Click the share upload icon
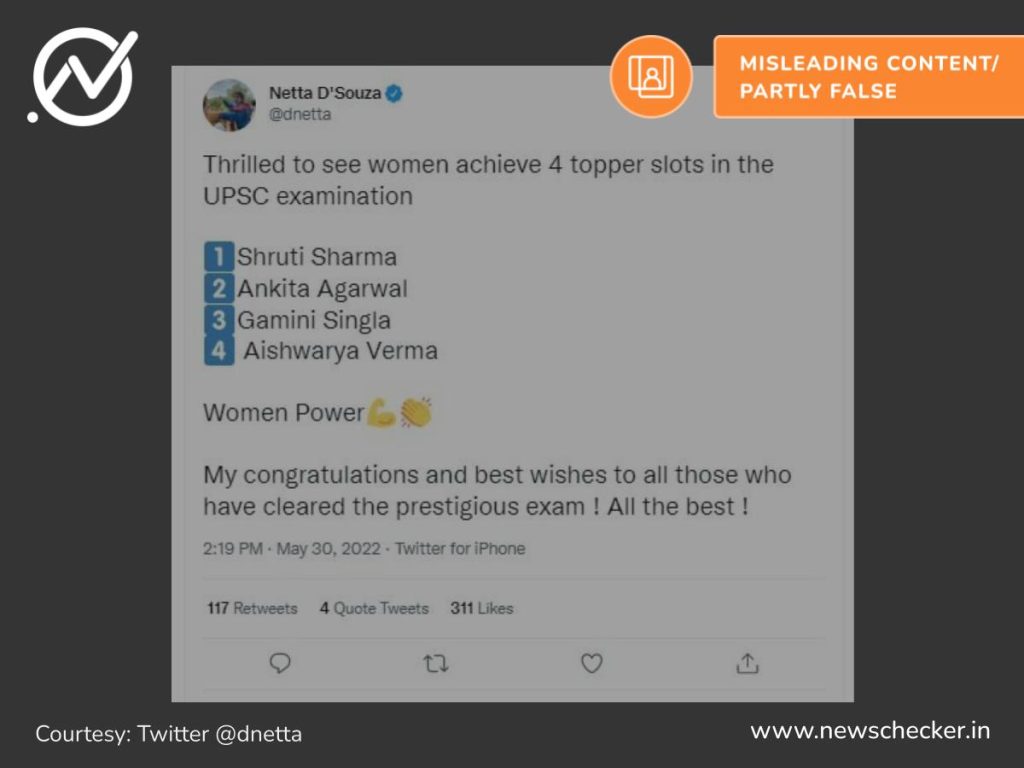This screenshot has width=1024, height=768. 748,663
